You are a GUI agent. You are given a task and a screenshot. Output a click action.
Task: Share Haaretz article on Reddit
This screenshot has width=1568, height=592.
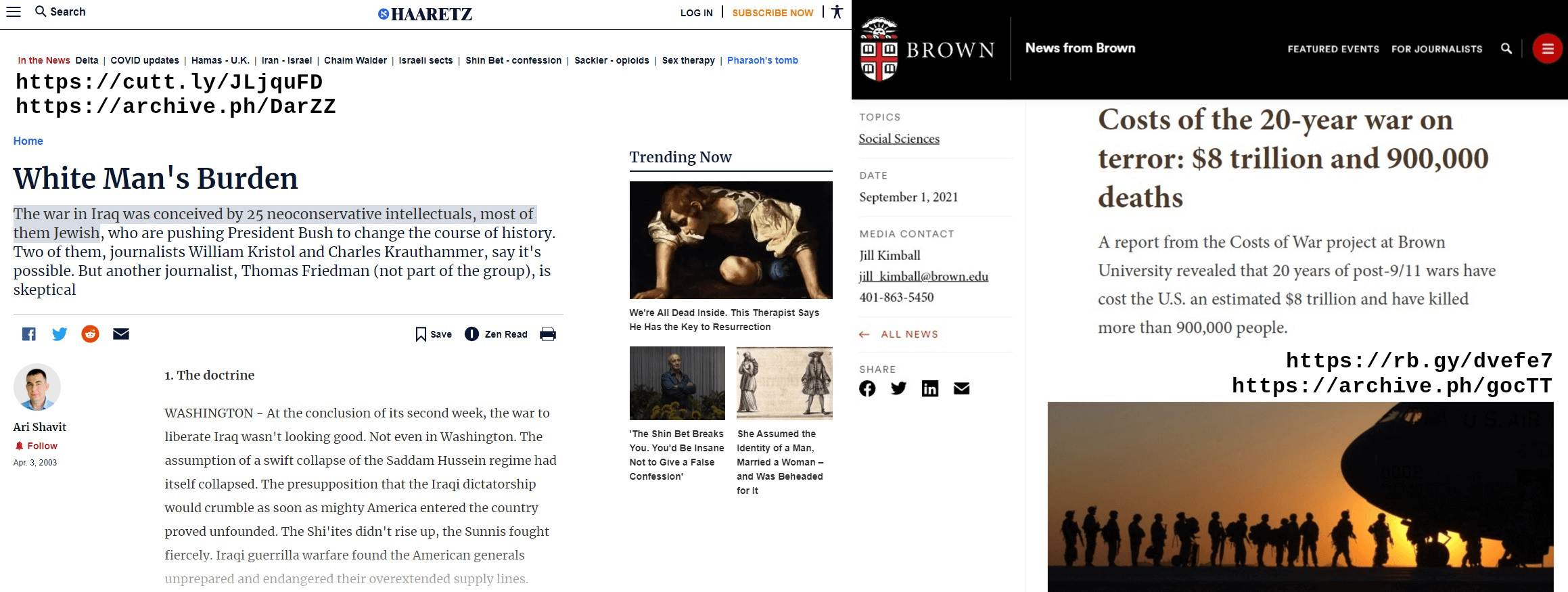point(90,334)
